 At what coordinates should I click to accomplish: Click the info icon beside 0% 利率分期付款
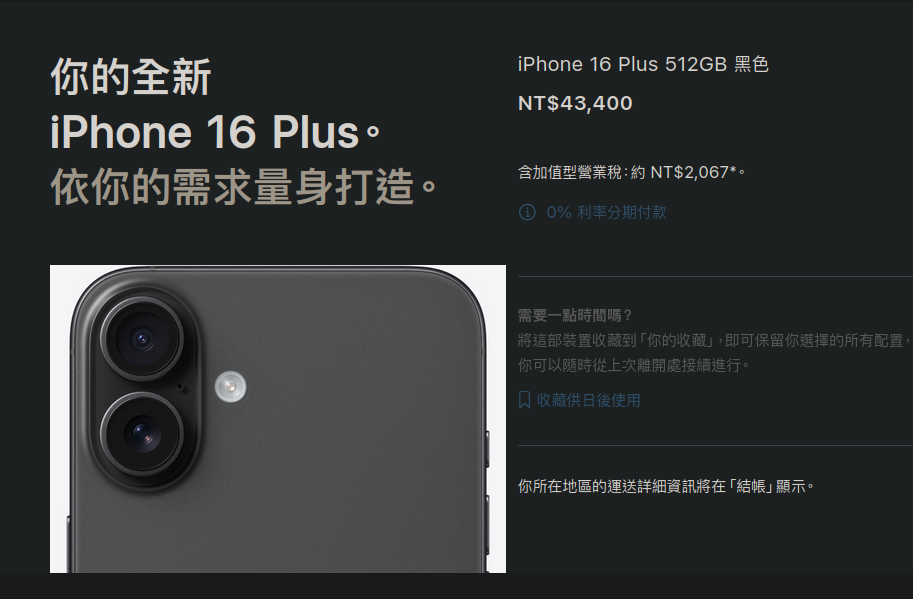coord(527,212)
